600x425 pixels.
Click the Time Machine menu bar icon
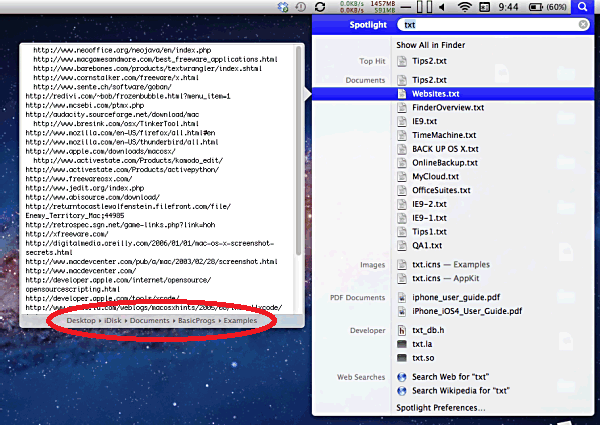coord(301,7)
